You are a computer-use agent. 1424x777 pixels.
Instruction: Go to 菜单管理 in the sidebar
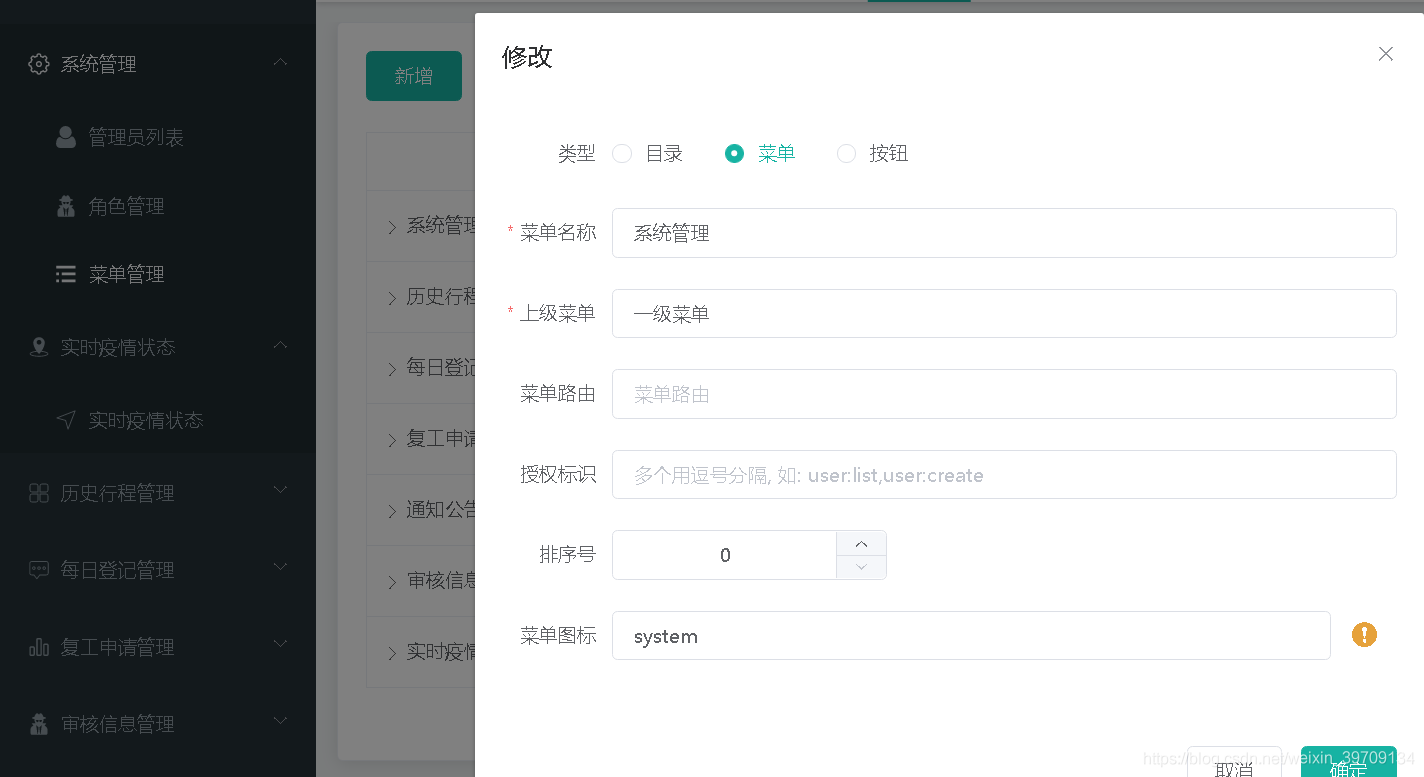[x=126, y=274]
